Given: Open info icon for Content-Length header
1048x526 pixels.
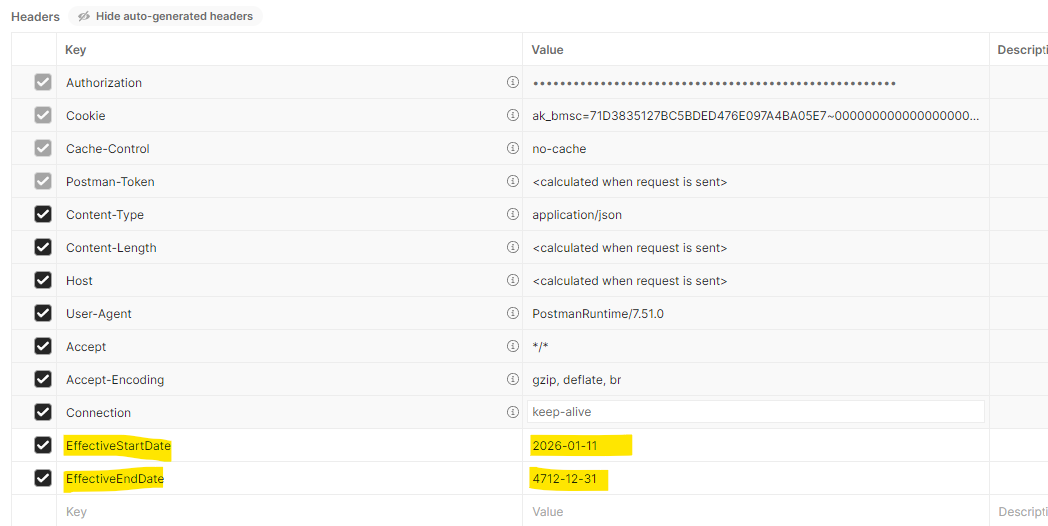Looking at the screenshot, I should [513, 247].
